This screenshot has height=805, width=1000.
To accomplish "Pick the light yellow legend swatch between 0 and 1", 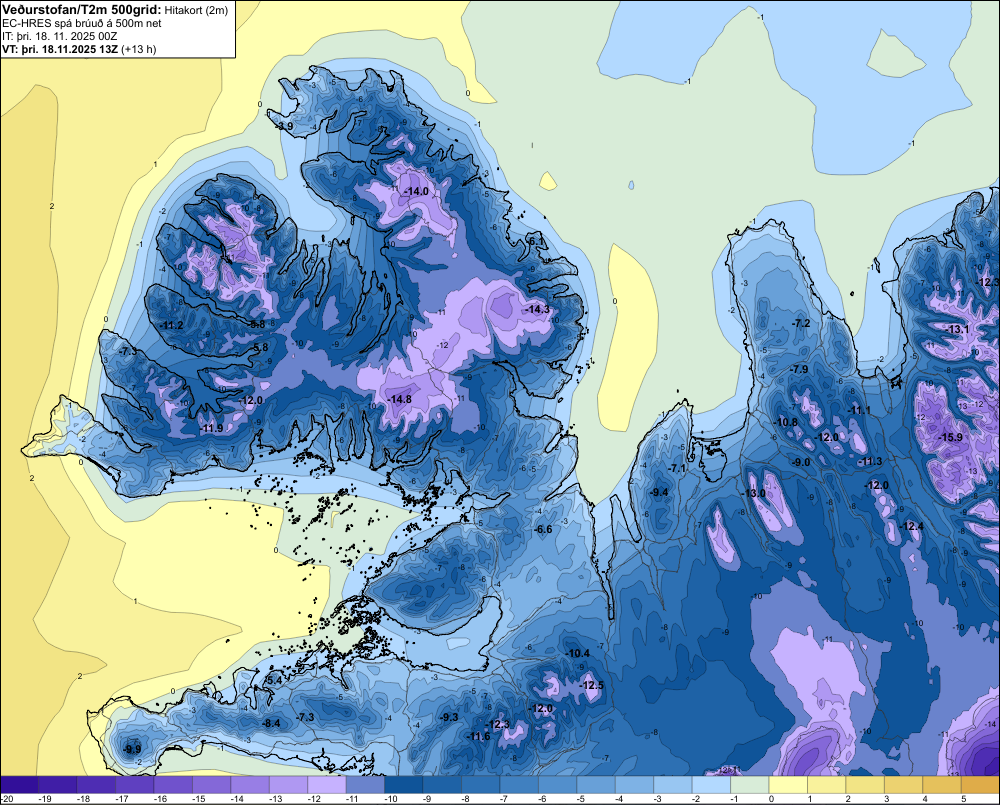I will [789, 785].
